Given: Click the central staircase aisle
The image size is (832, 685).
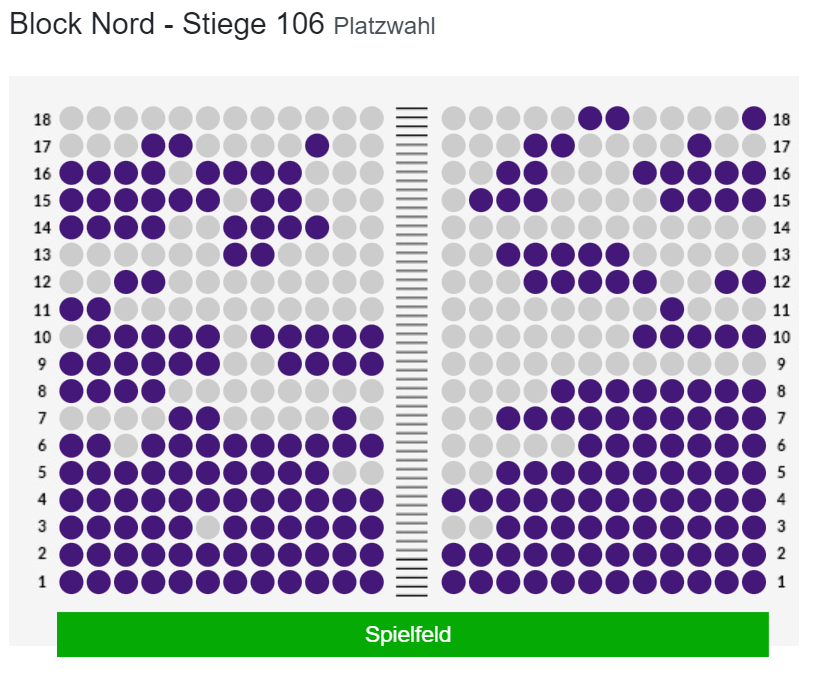Looking at the screenshot, I should (x=412, y=351).
